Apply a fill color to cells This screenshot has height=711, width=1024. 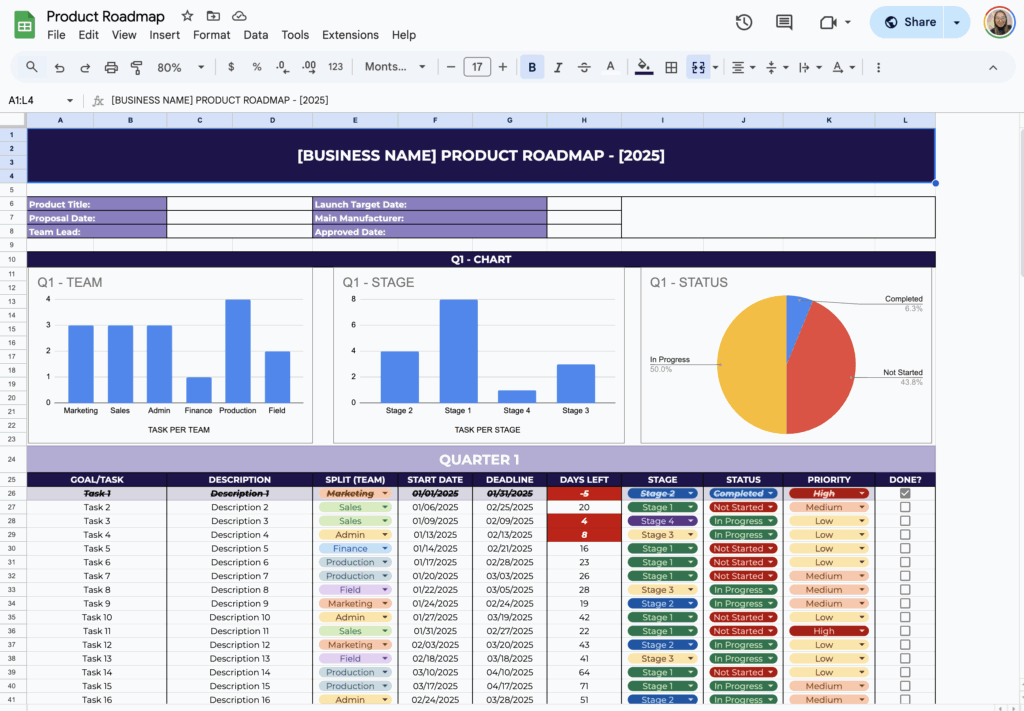[644, 66]
